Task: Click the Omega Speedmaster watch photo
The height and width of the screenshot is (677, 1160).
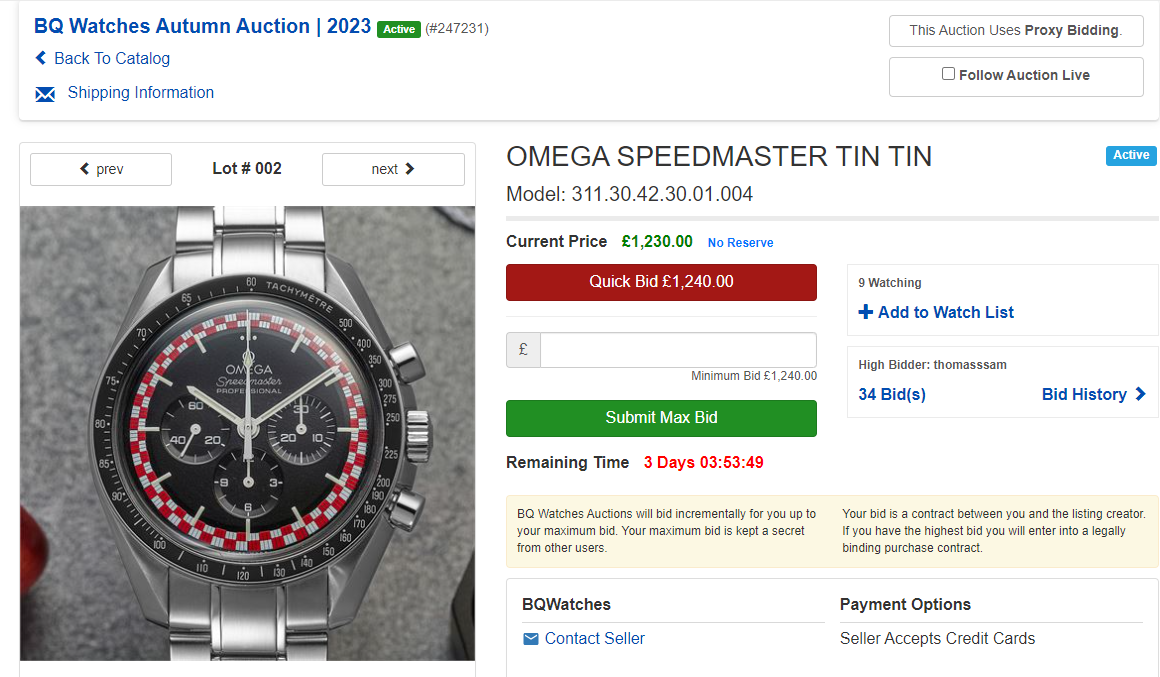Action: pyautogui.click(x=247, y=433)
